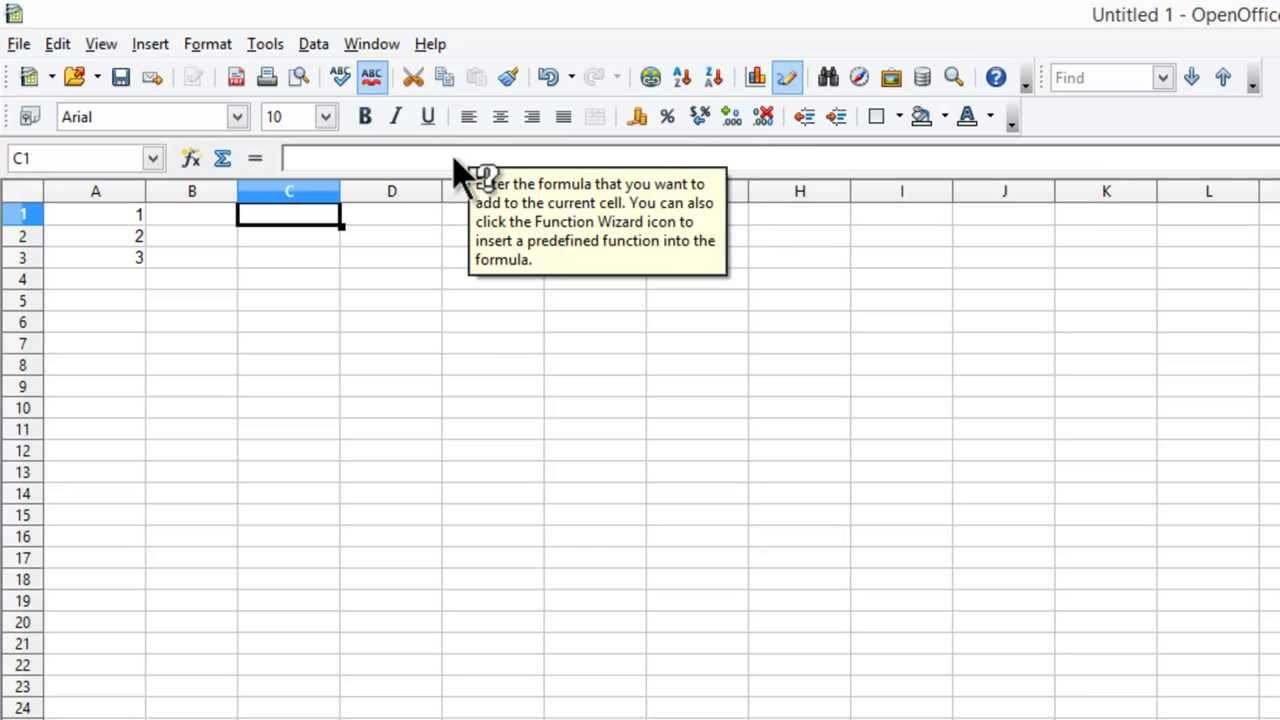Image resolution: width=1280 pixels, height=720 pixels.
Task: Click the Help button on the toolbar
Action: click(995, 77)
